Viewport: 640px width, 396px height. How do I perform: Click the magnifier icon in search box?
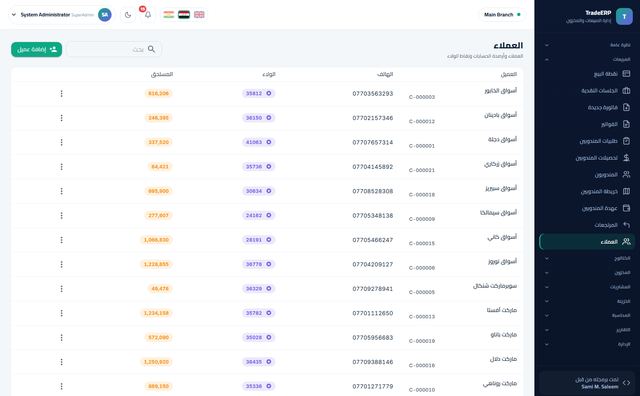151,49
